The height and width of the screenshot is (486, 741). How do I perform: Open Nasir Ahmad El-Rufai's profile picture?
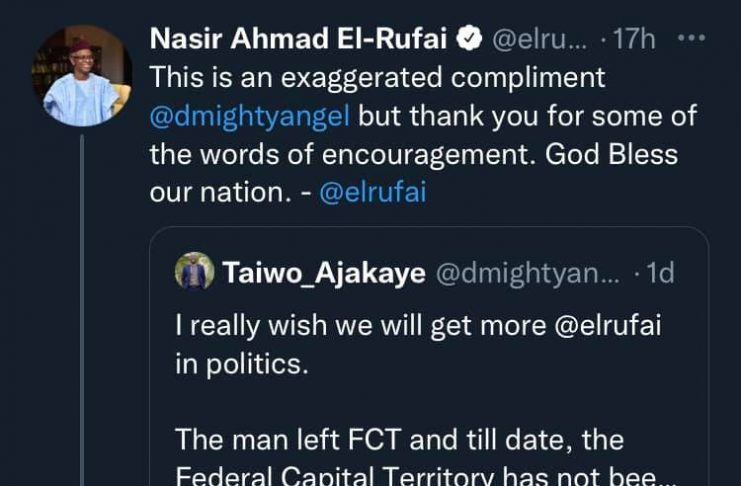click(82, 76)
